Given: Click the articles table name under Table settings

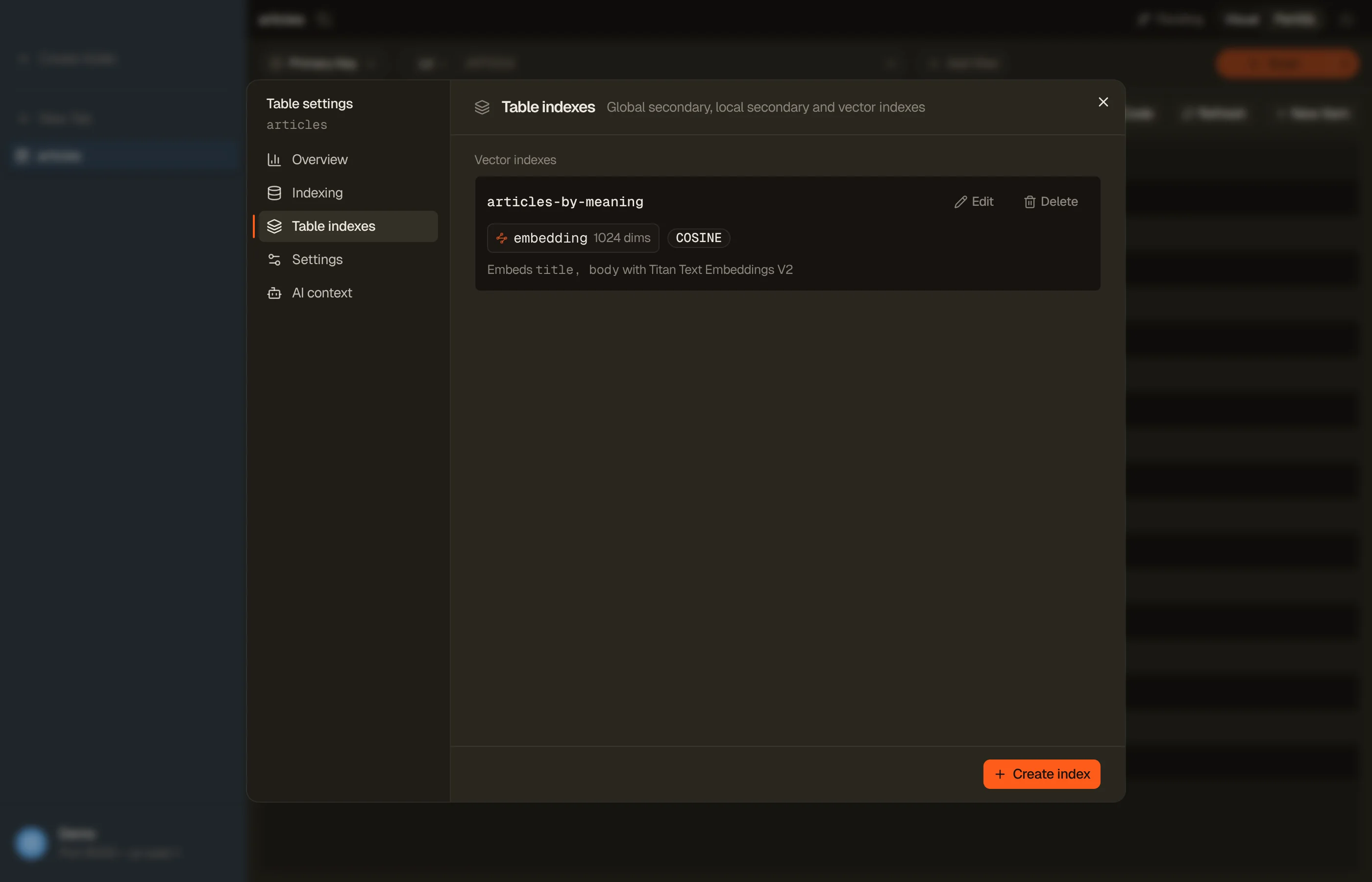Looking at the screenshot, I should (296, 125).
